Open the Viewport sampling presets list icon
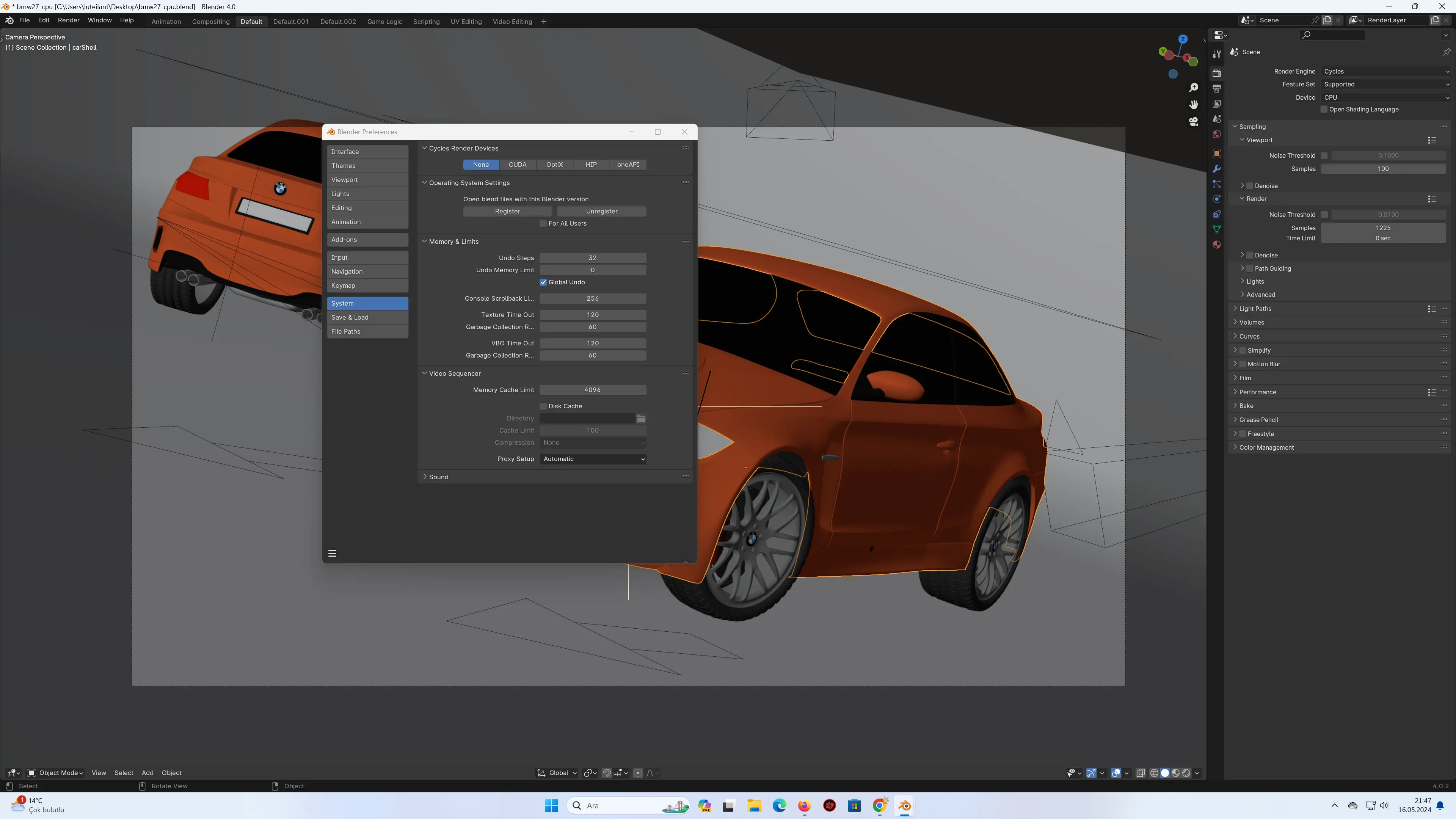Viewport: 1456px width, 819px height. (x=1431, y=140)
